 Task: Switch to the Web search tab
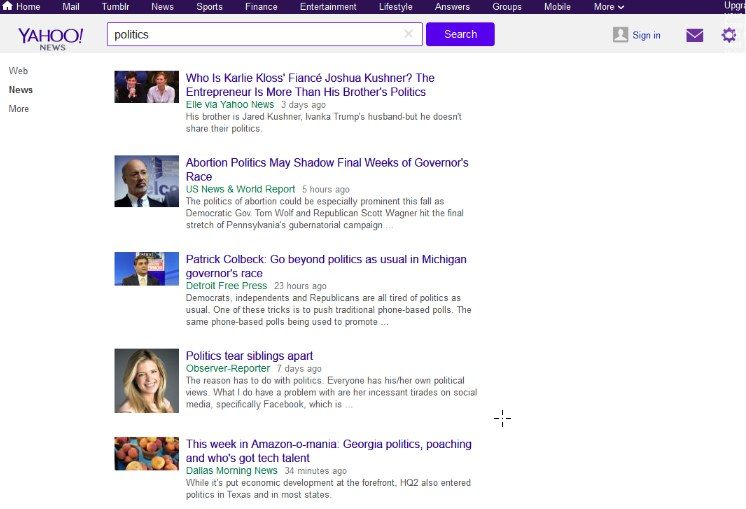(x=18, y=71)
